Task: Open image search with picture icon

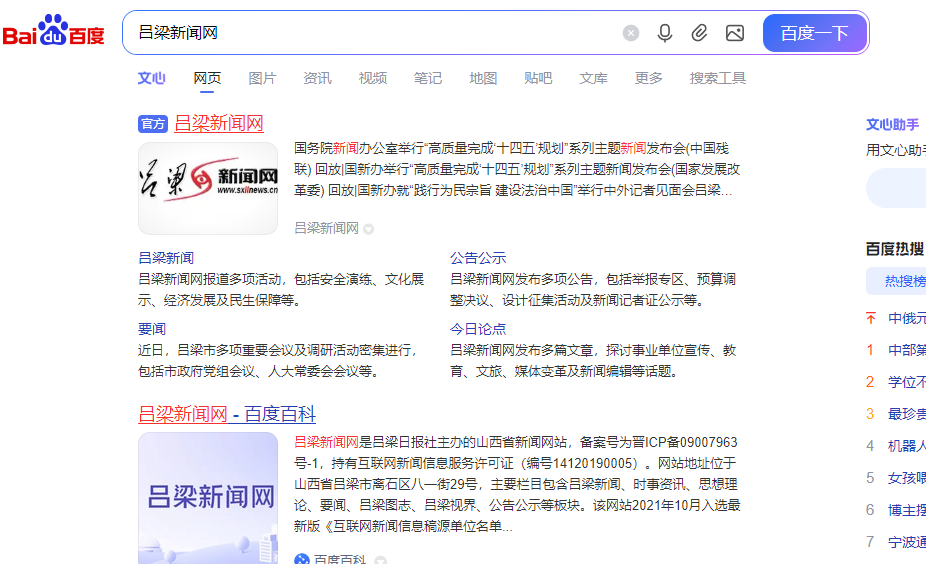Action: pyautogui.click(x=735, y=33)
